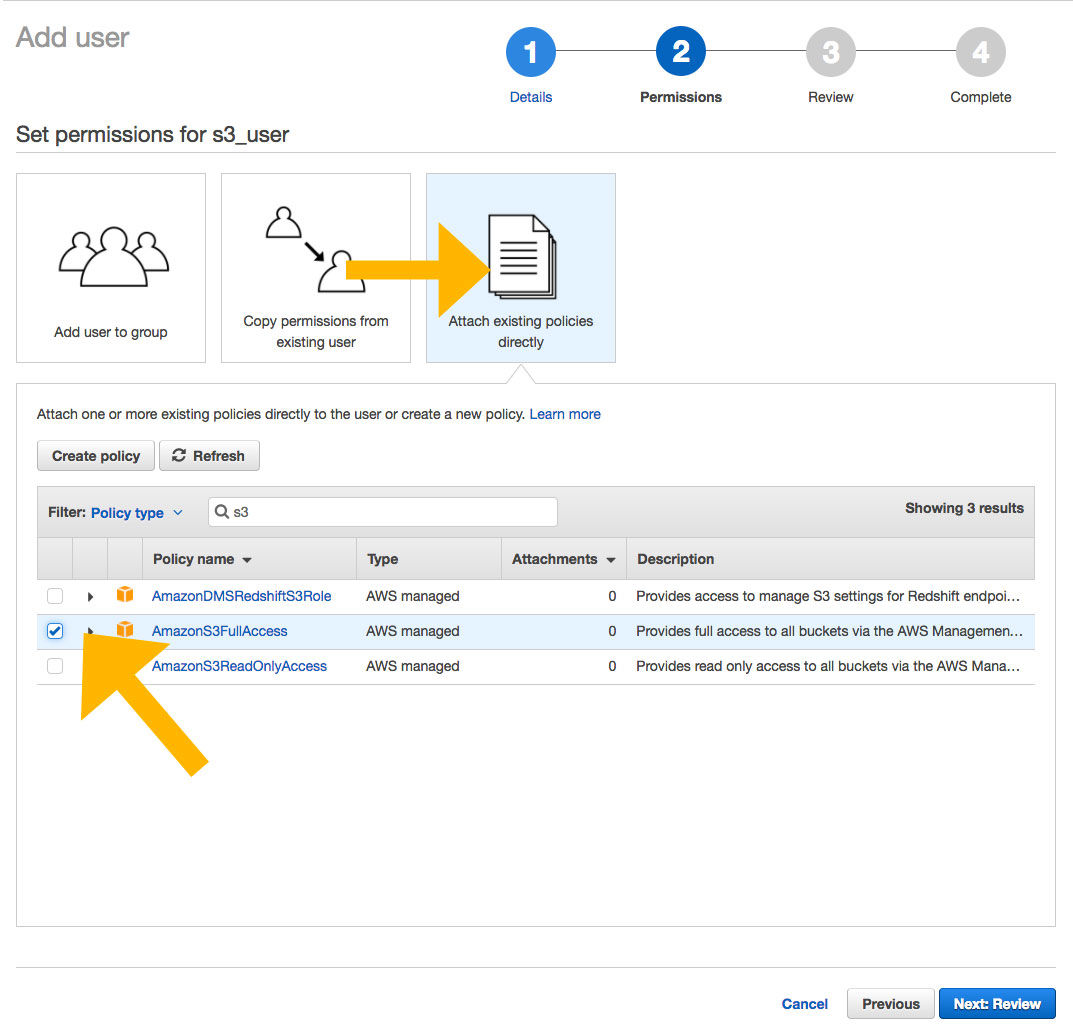Image resolution: width=1073 pixels, height=1036 pixels.
Task: Click step 3 Review circle
Action: [x=830, y=52]
